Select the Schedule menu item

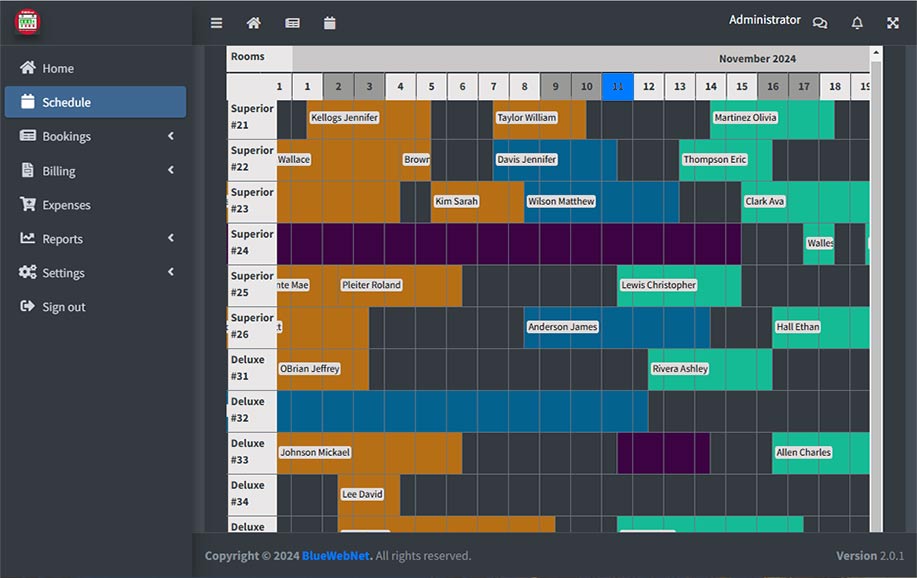coord(95,102)
